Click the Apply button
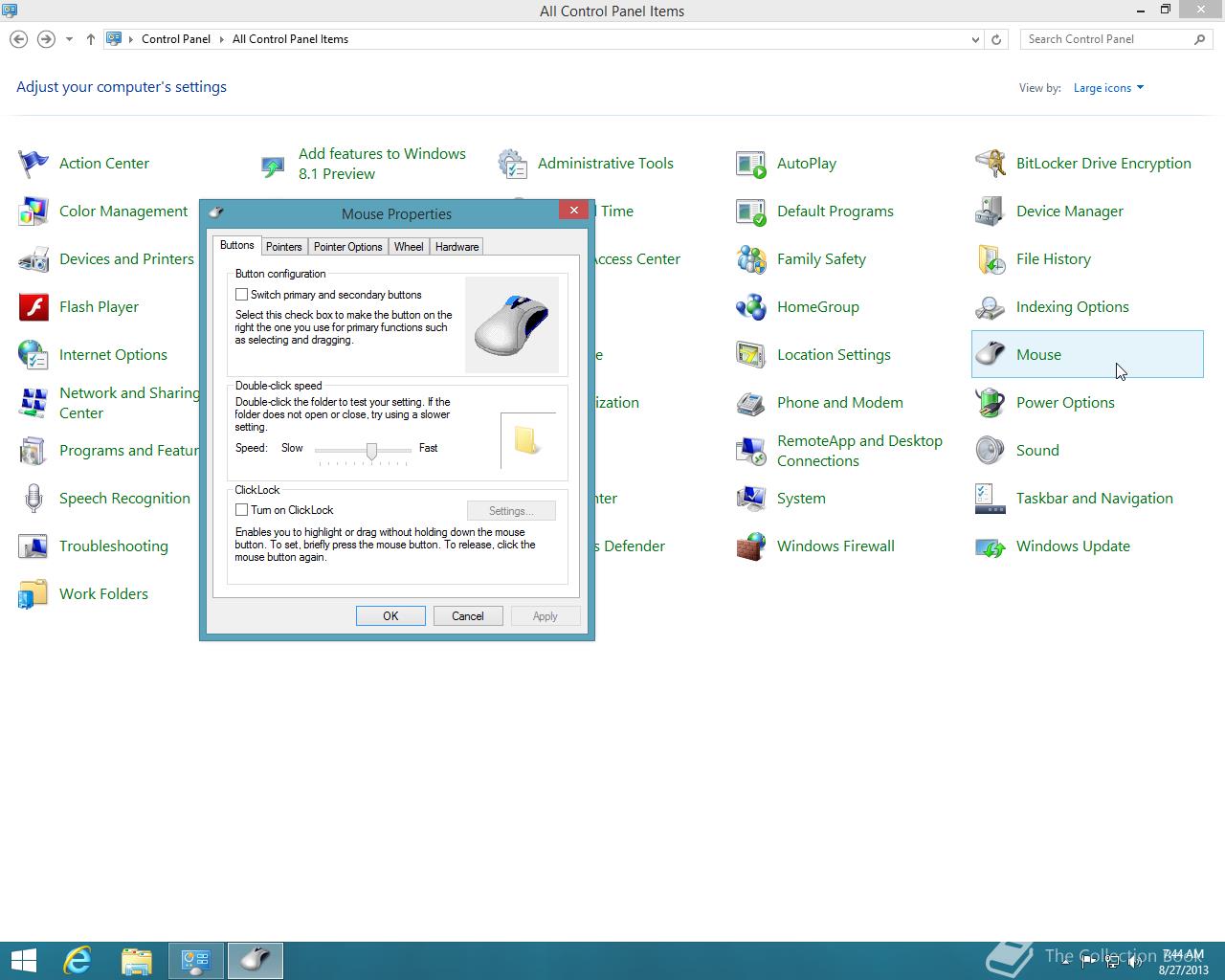Viewport: 1225px width, 980px height. [546, 616]
